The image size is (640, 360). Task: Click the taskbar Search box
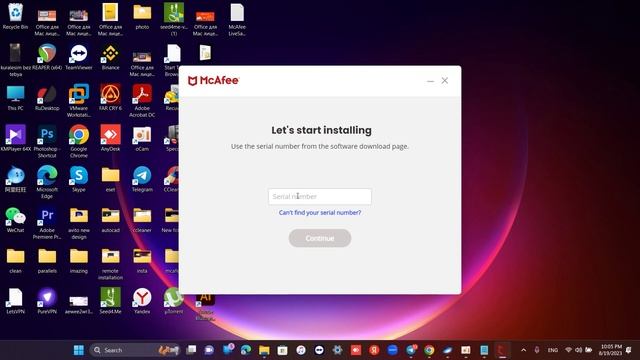pos(135,350)
